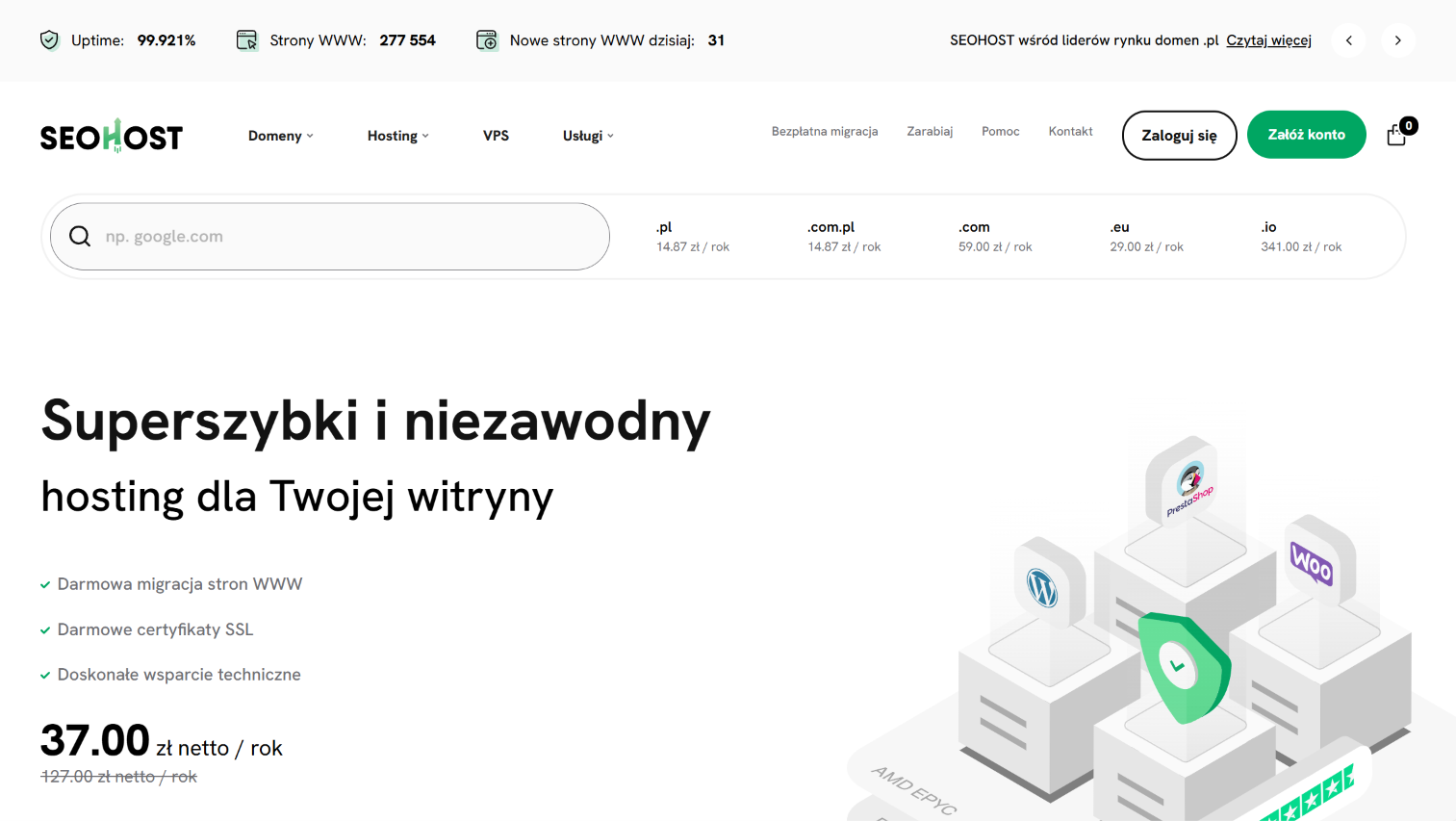Click the new websites today icon
Image resolution: width=1456 pixels, height=821 pixels.
487,40
